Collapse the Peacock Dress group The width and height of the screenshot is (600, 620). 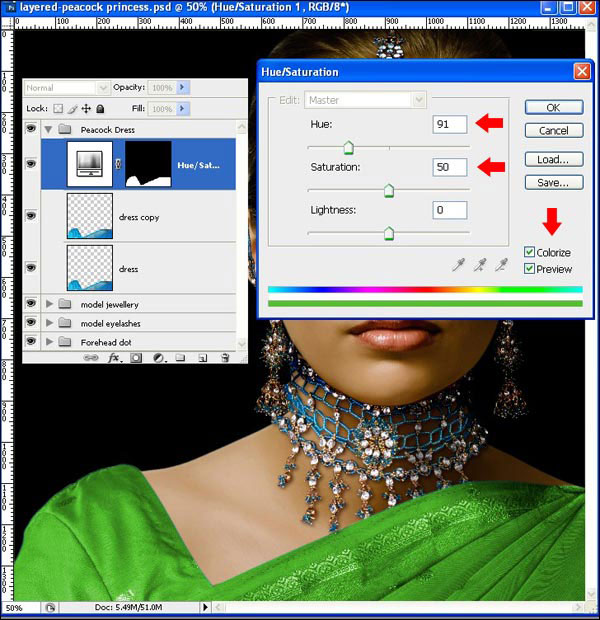pos(48,130)
